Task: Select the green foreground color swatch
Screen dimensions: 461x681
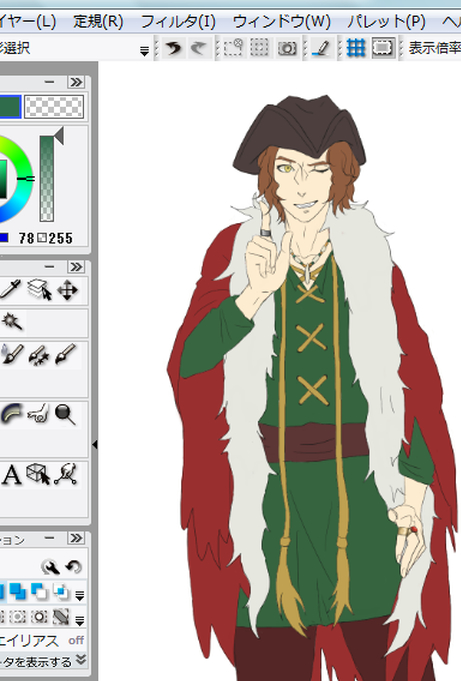Action: point(10,106)
